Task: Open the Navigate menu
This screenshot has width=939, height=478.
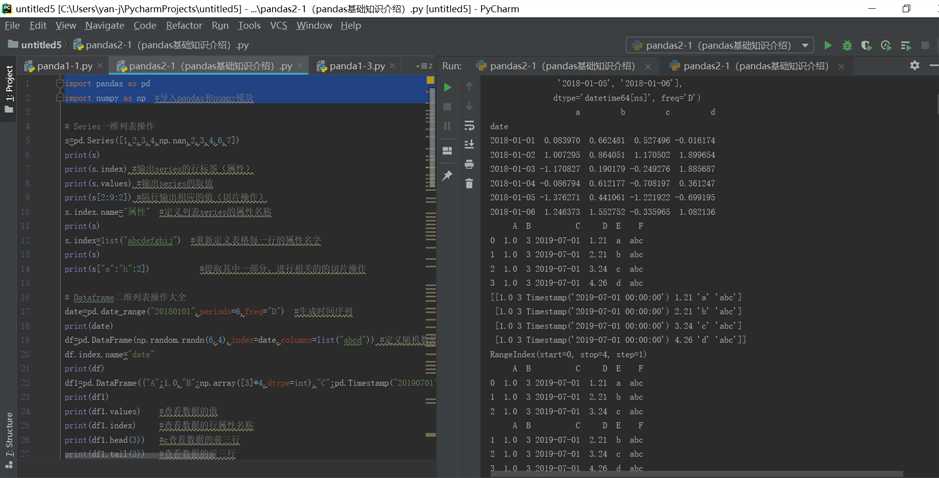Action: coord(105,25)
